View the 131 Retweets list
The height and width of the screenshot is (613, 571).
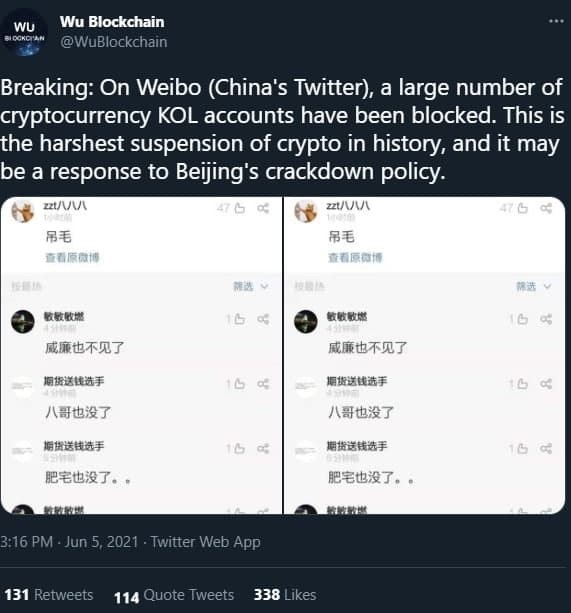pyautogui.click(x=49, y=595)
